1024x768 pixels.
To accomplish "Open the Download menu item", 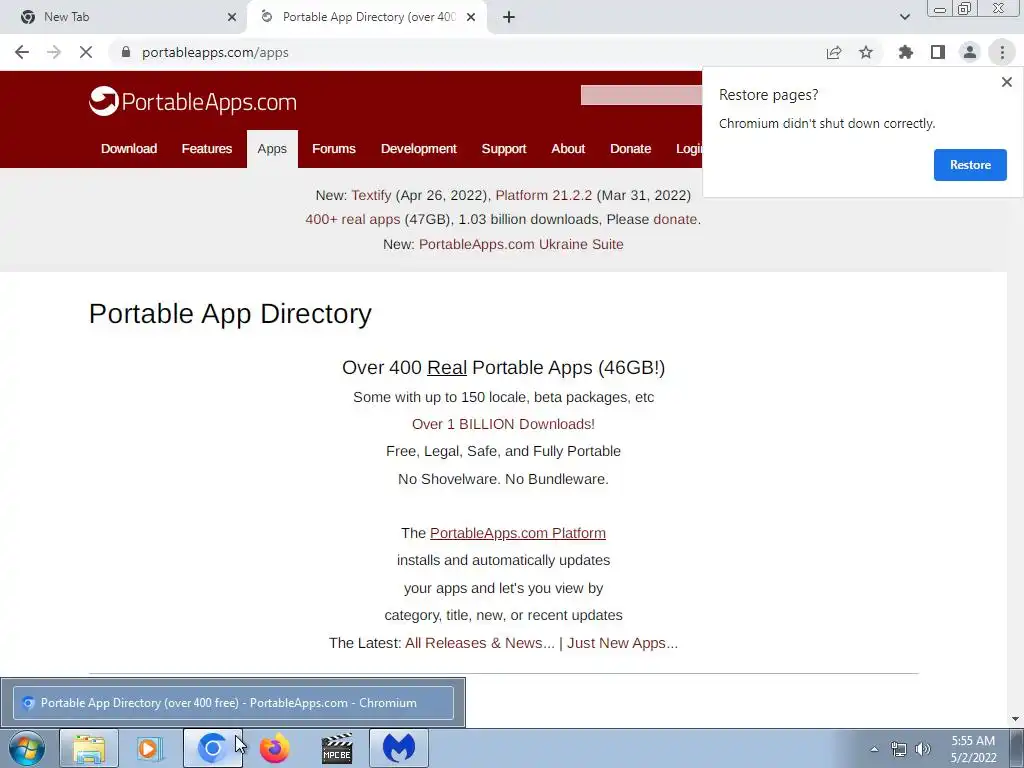I will click(x=129, y=149).
